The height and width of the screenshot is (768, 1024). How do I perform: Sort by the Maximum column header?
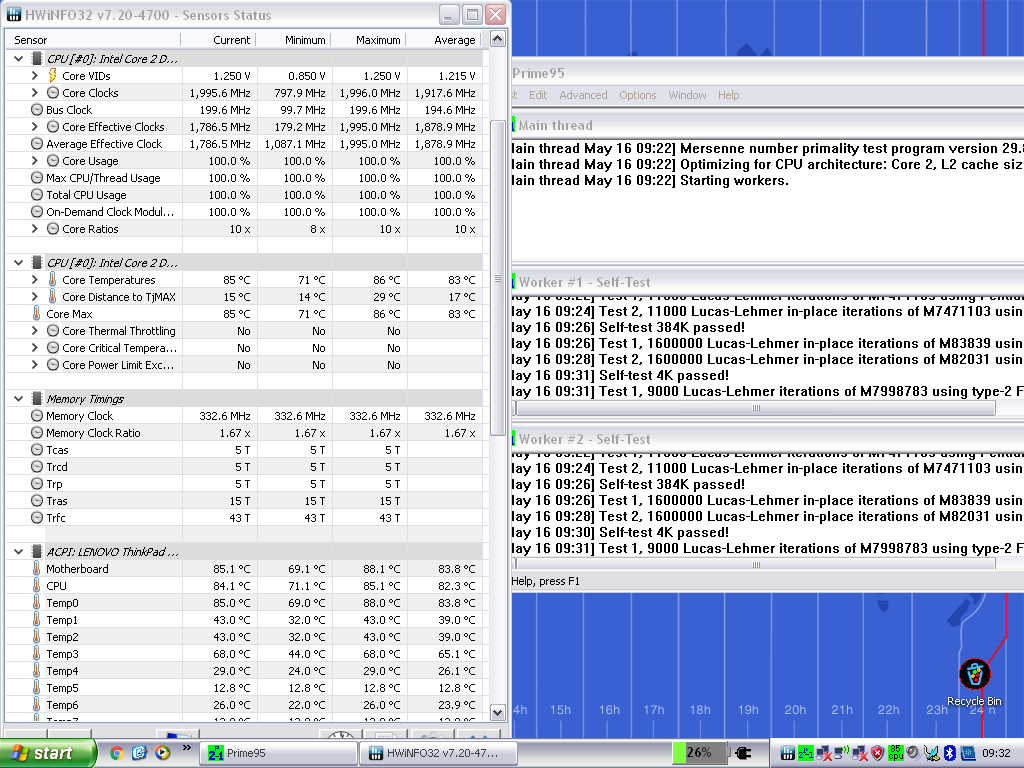pos(369,40)
